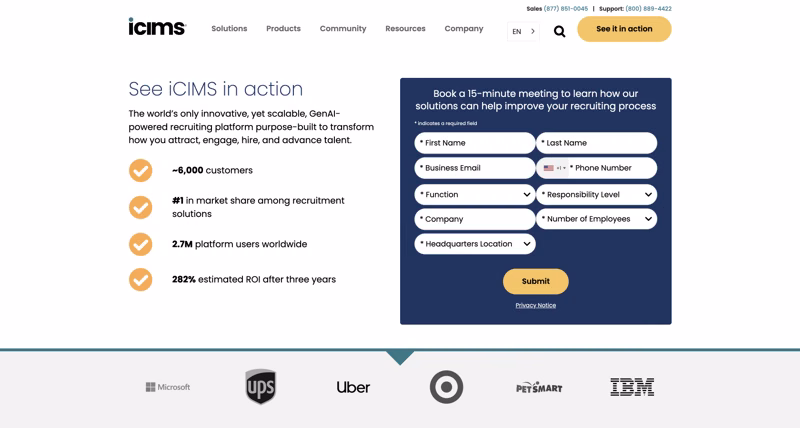Click the '282% estimated ROI after three years' text

(254, 280)
